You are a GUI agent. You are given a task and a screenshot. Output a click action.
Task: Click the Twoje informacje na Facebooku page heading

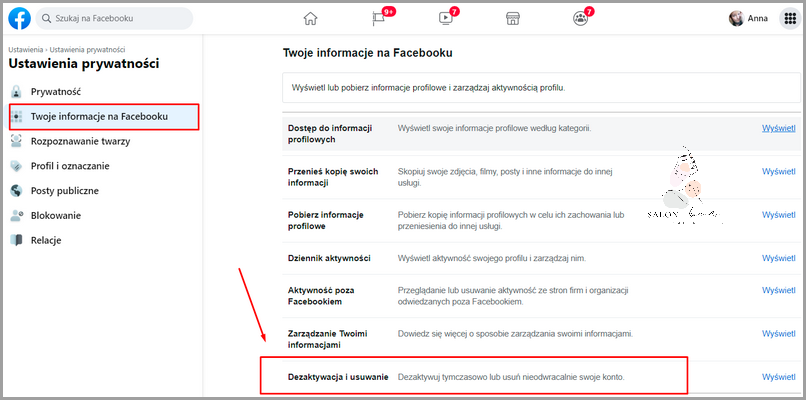click(x=368, y=52)
